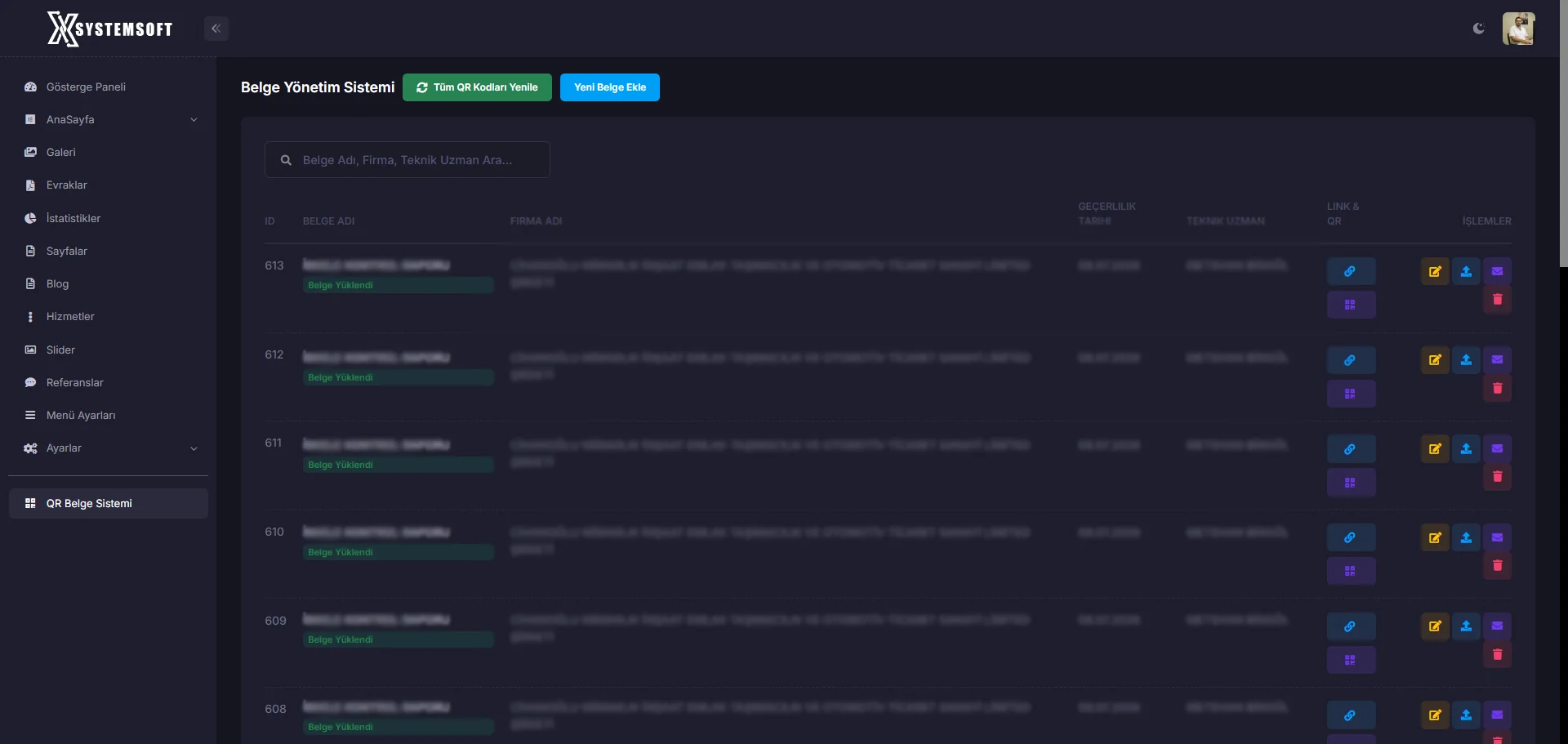Go to Gösterge Paneli in the sidebar
Screen dimensions: 1568x744
coord(86,87)
